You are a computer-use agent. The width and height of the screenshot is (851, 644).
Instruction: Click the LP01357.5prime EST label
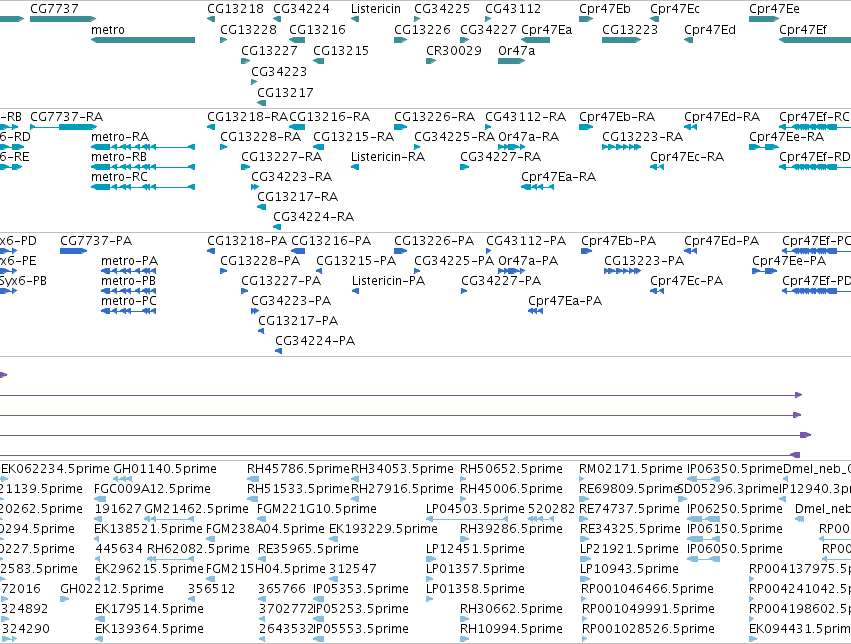[x=475, y=569]
